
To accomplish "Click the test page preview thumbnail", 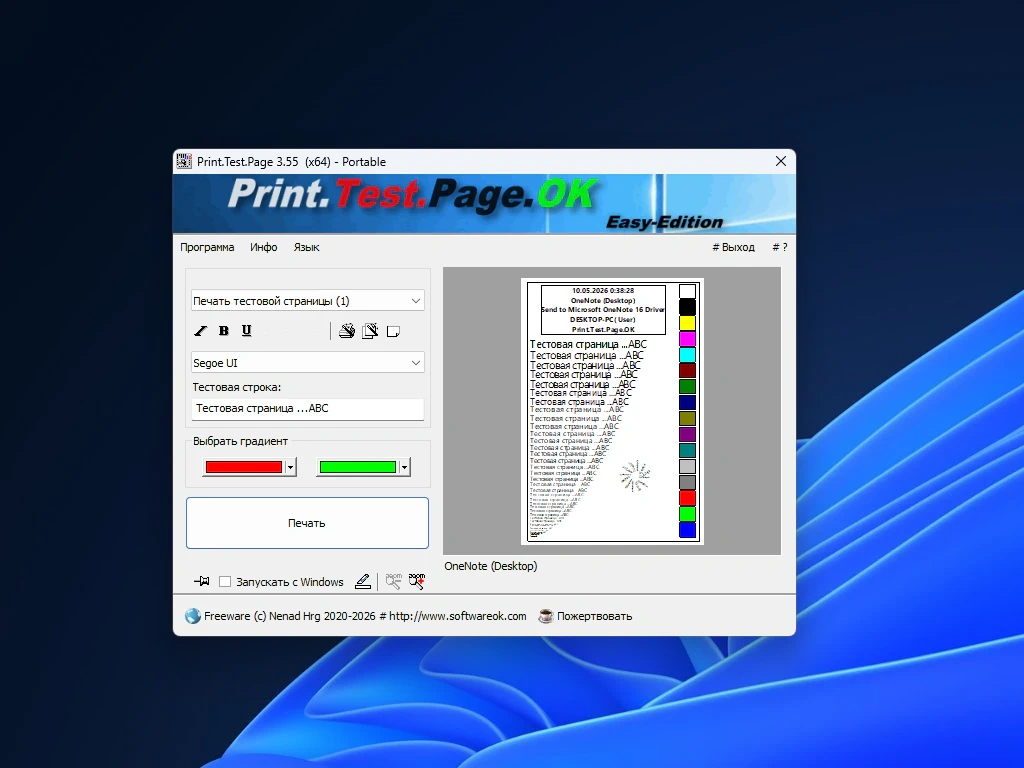I will coord(612,411).
